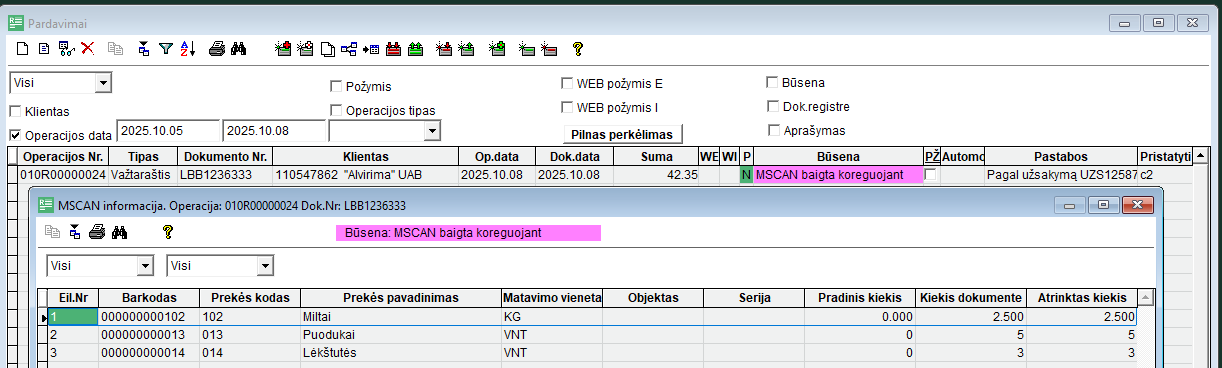Select the Puodukai product row
Screen dimensions: 1222x368
point(592,334)
